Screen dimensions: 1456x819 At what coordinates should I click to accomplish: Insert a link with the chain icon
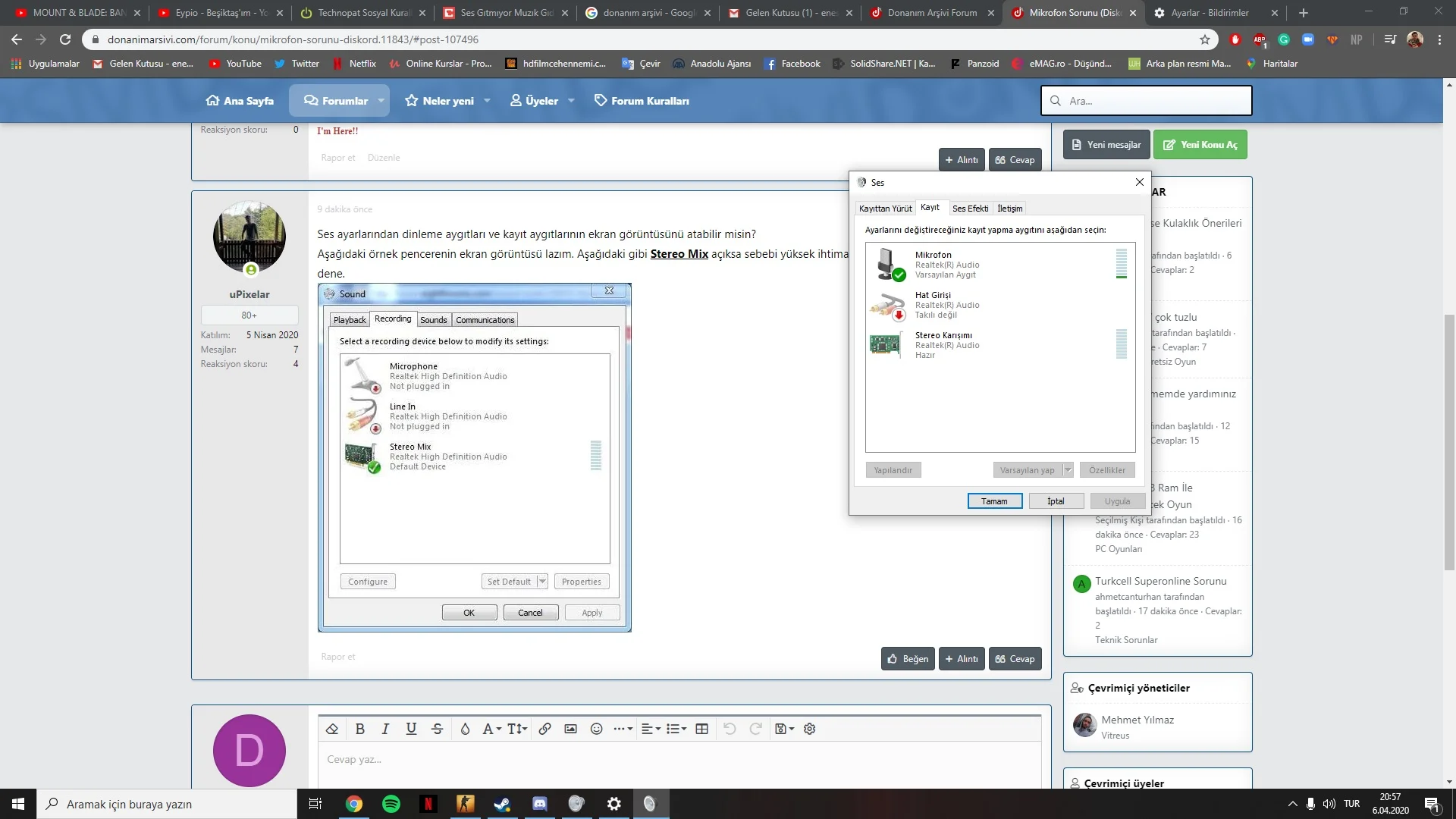(544, 729)
